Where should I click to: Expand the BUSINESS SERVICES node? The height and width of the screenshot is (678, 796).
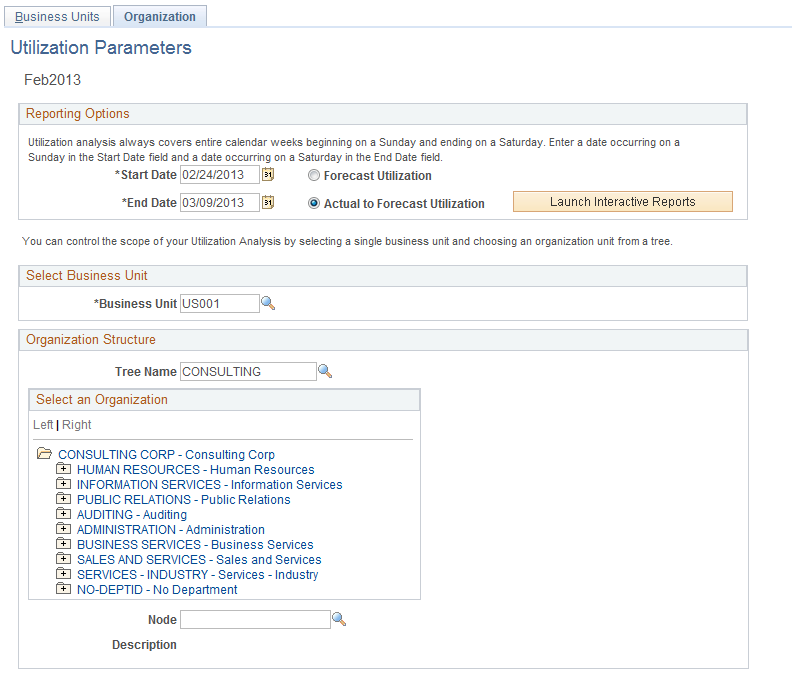pos(63,543)
